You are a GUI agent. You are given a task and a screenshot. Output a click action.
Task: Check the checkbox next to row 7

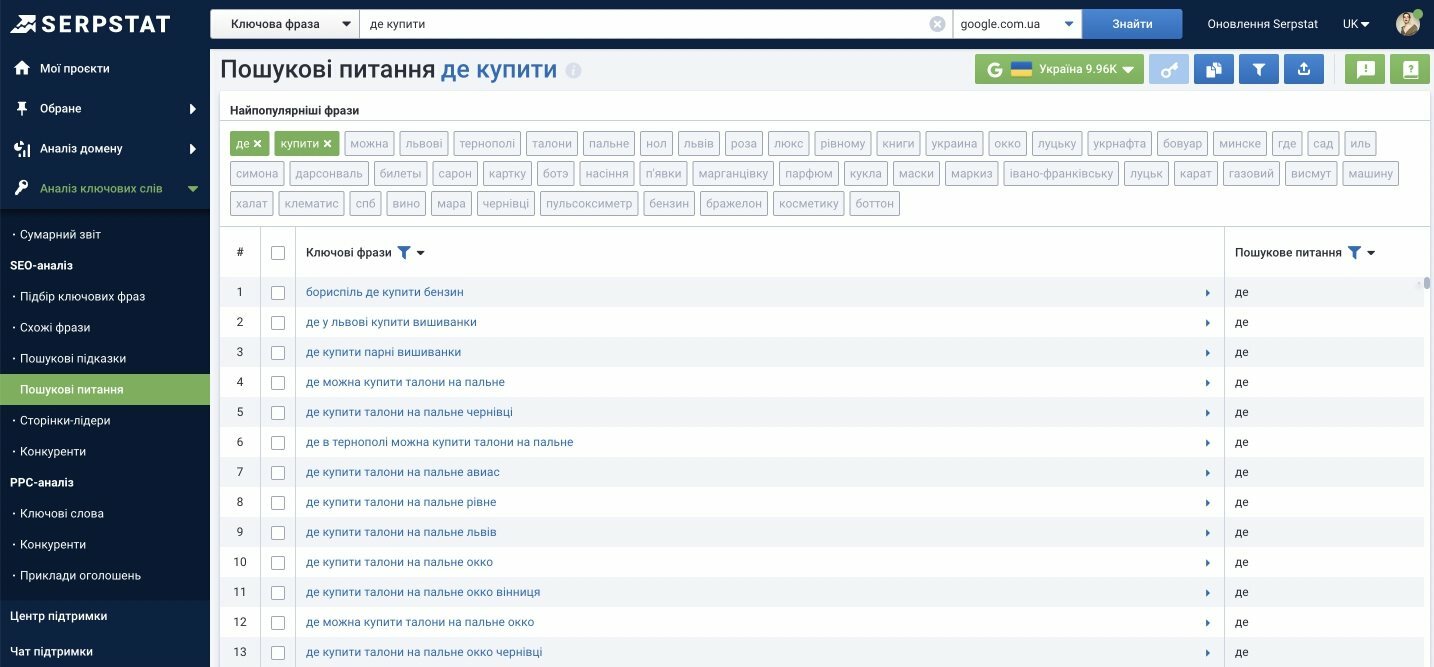(x=278, y=471)
